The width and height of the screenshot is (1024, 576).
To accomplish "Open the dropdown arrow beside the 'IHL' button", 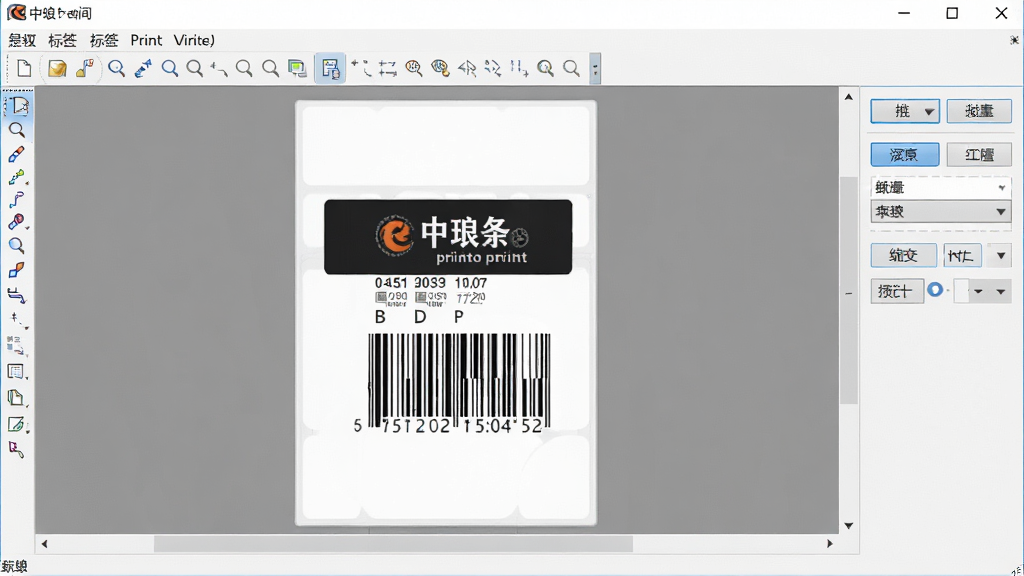I will tap(1000, 255).
